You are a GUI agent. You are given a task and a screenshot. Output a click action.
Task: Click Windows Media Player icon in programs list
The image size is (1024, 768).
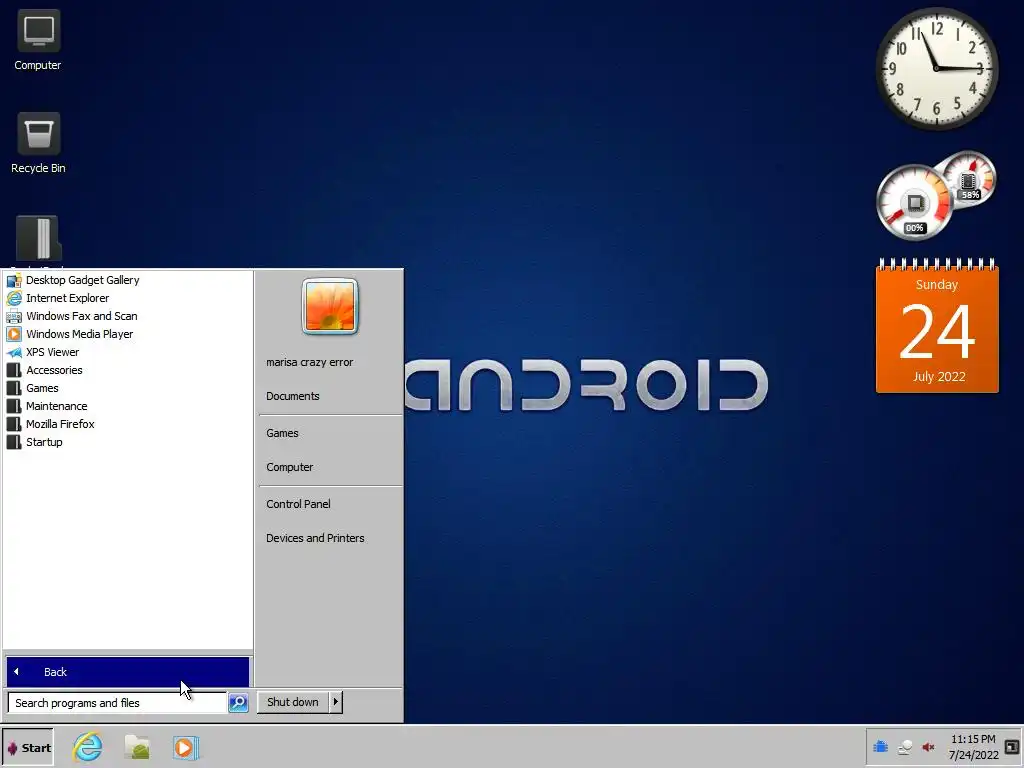pyautogui.click(x=14, y=334)
